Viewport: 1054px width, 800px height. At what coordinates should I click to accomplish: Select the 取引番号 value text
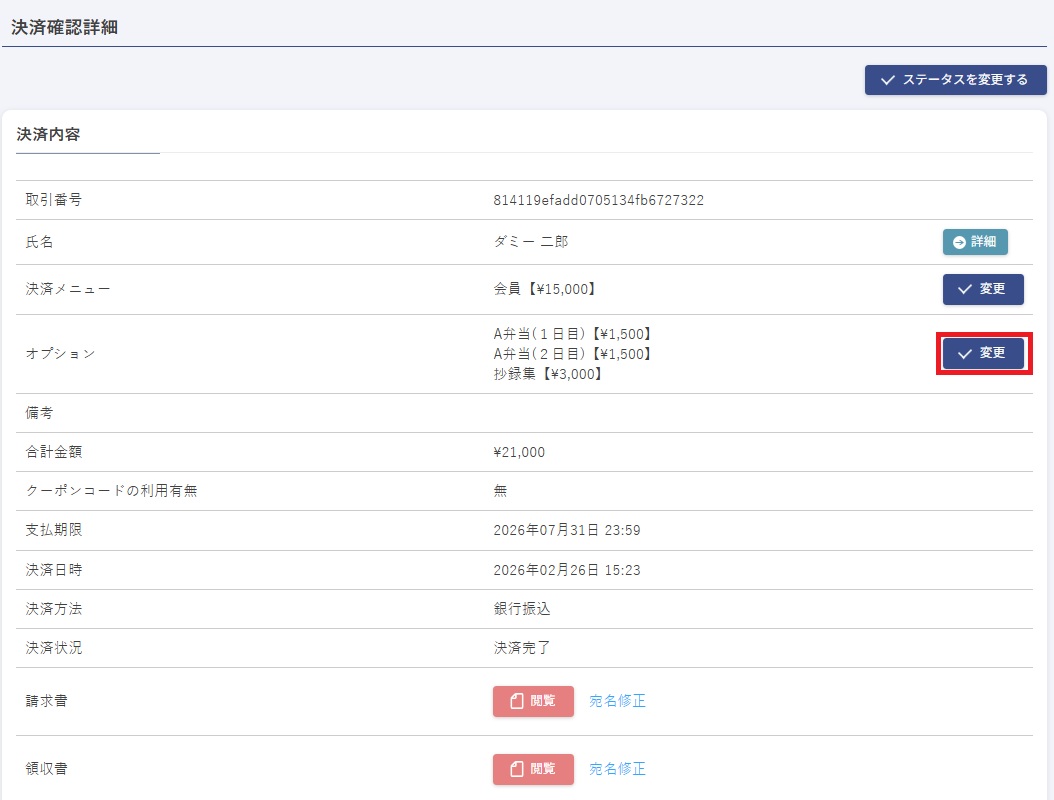coord(598,200)
